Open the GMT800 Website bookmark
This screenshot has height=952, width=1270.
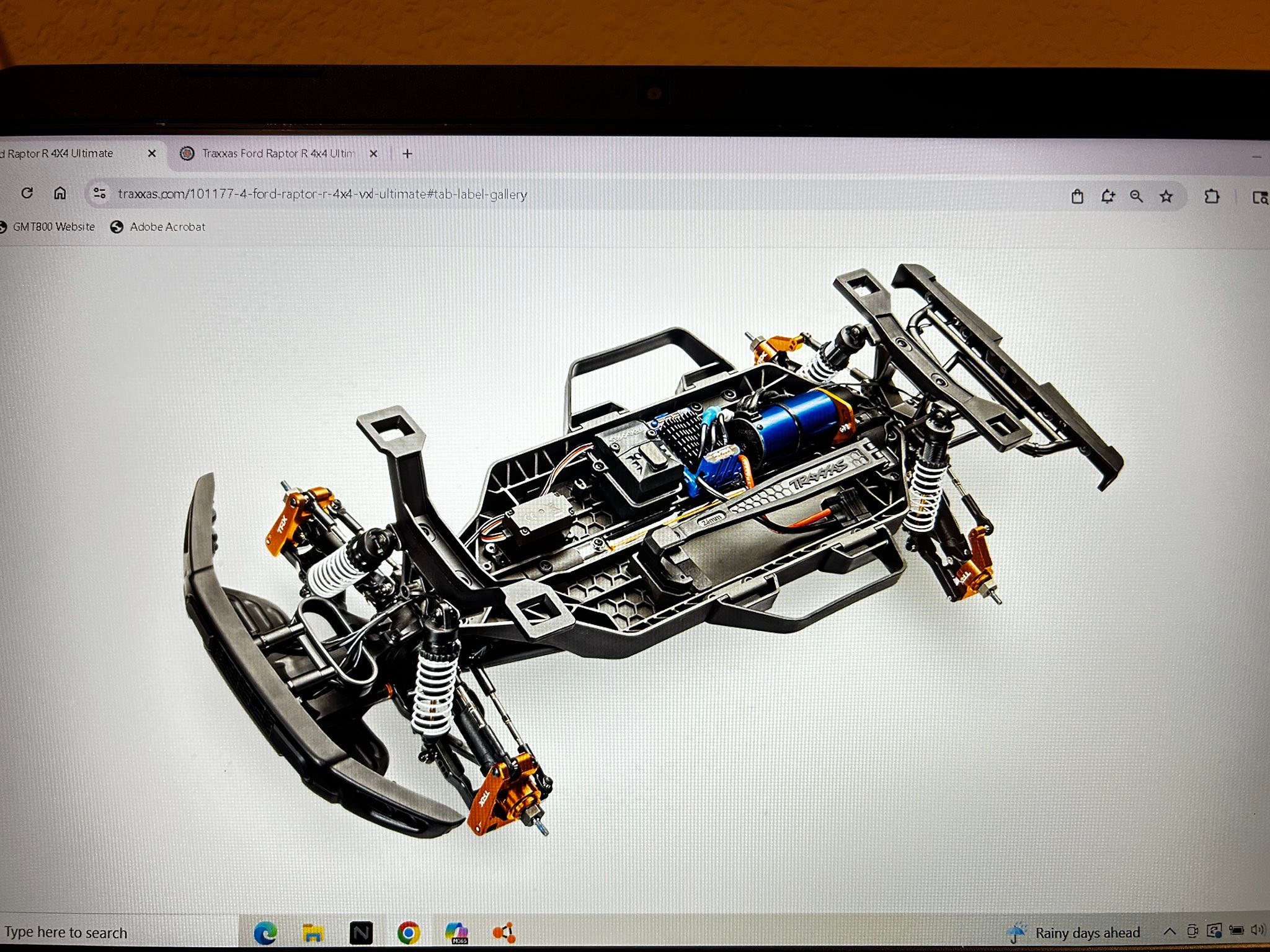click(x=48, y=227)
